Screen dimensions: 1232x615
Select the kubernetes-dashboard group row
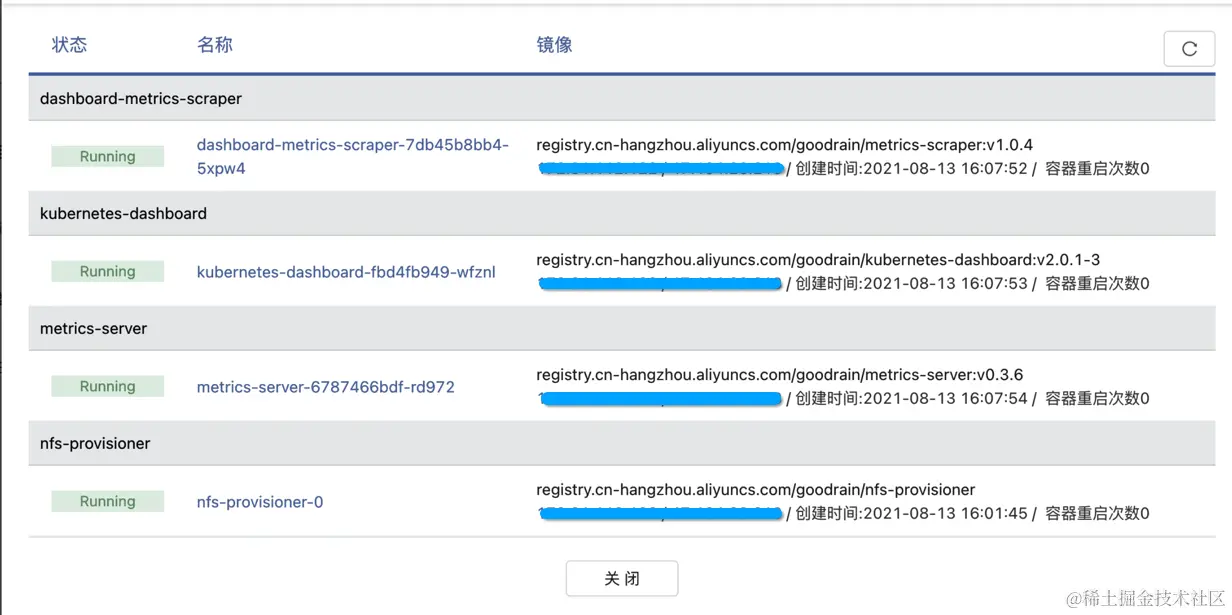click(x=622, y=213)
